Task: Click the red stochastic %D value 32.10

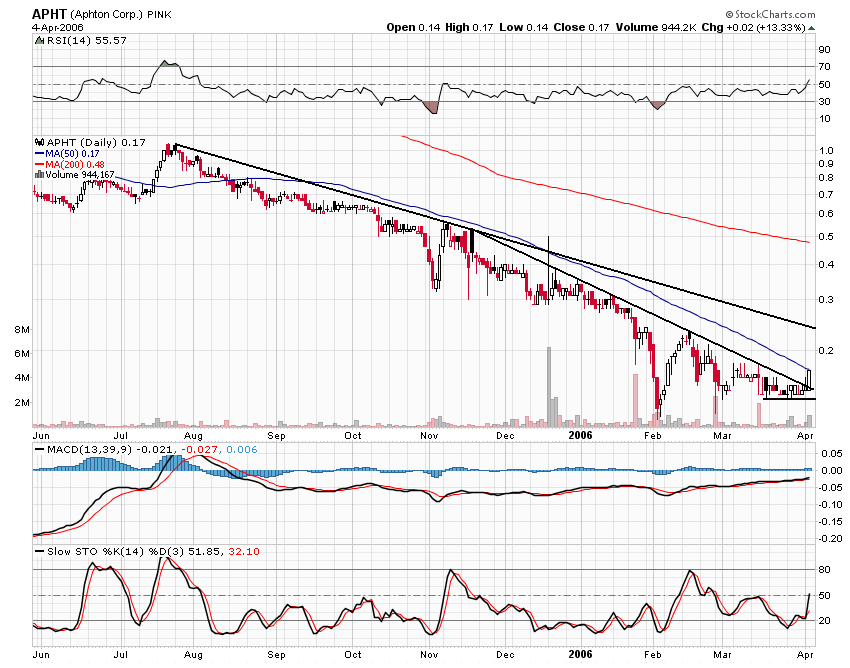Action: click(x=244, y=551)
